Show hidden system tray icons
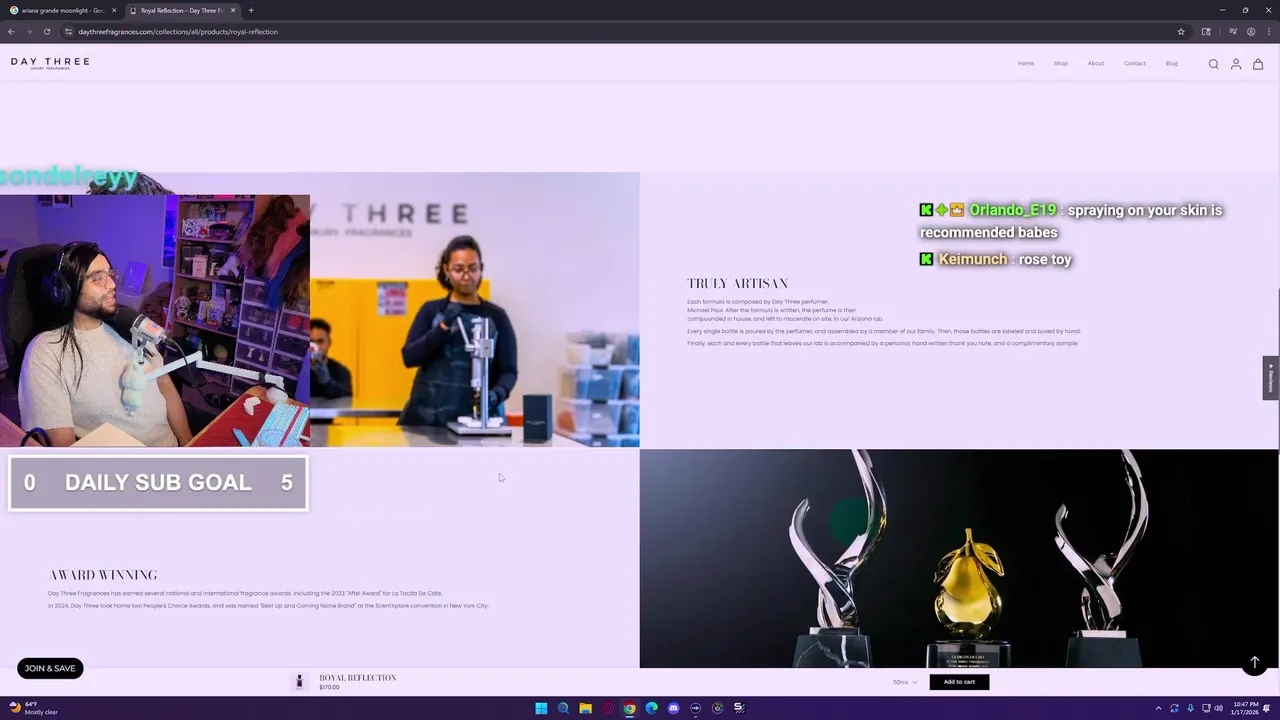Screen dimensions: 1280x720 [1159, 708]
